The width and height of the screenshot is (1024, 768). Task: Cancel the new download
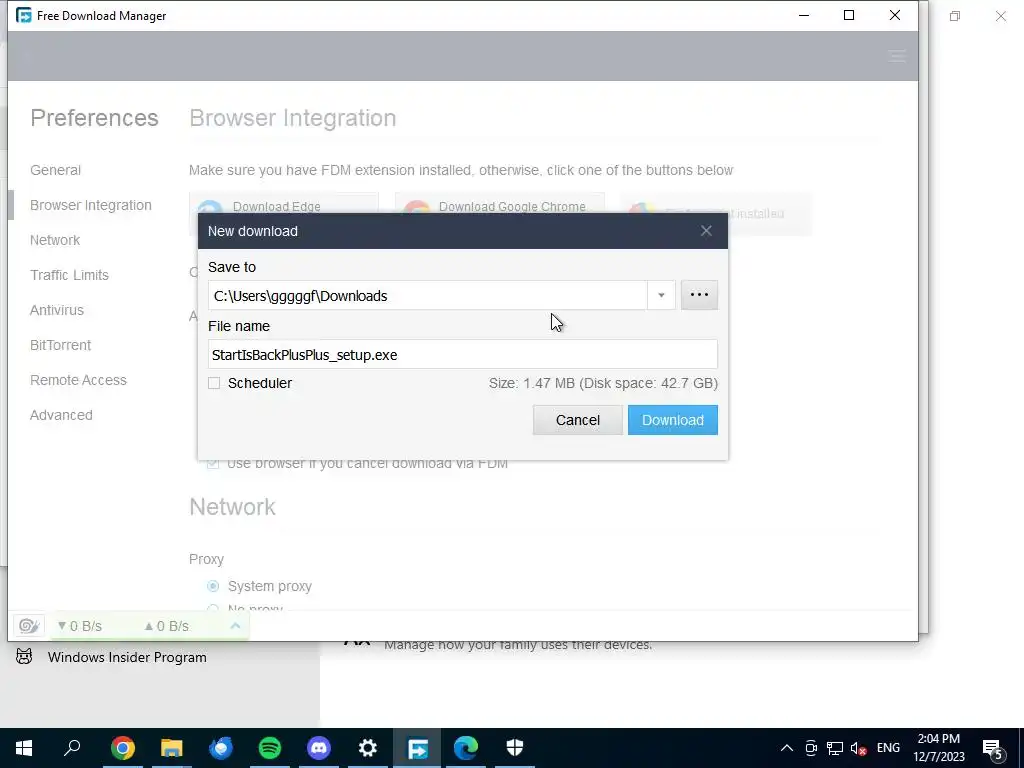click(x=577, y=420)
